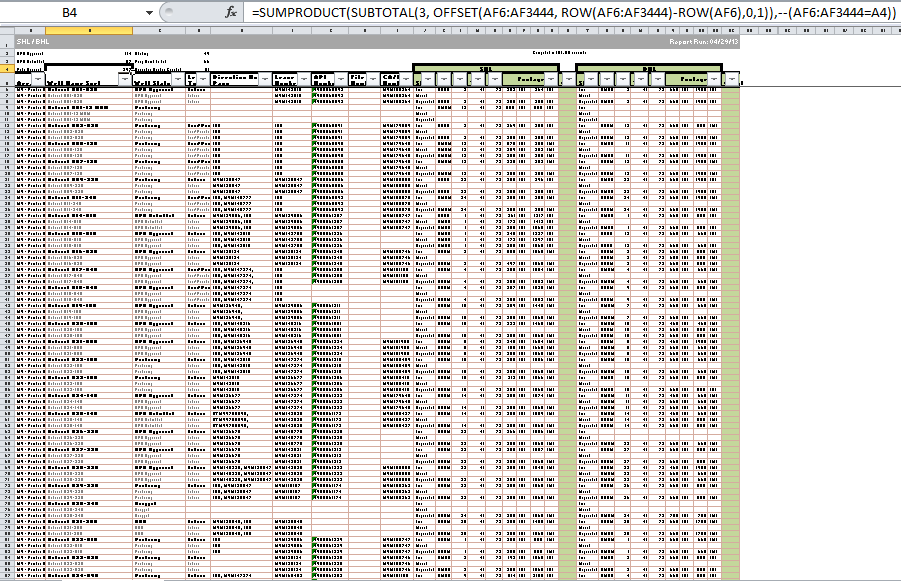Expand the Name Box dropdown arrow
The height and width of the screenshot is (581, 901).
(x=149, y=13)
